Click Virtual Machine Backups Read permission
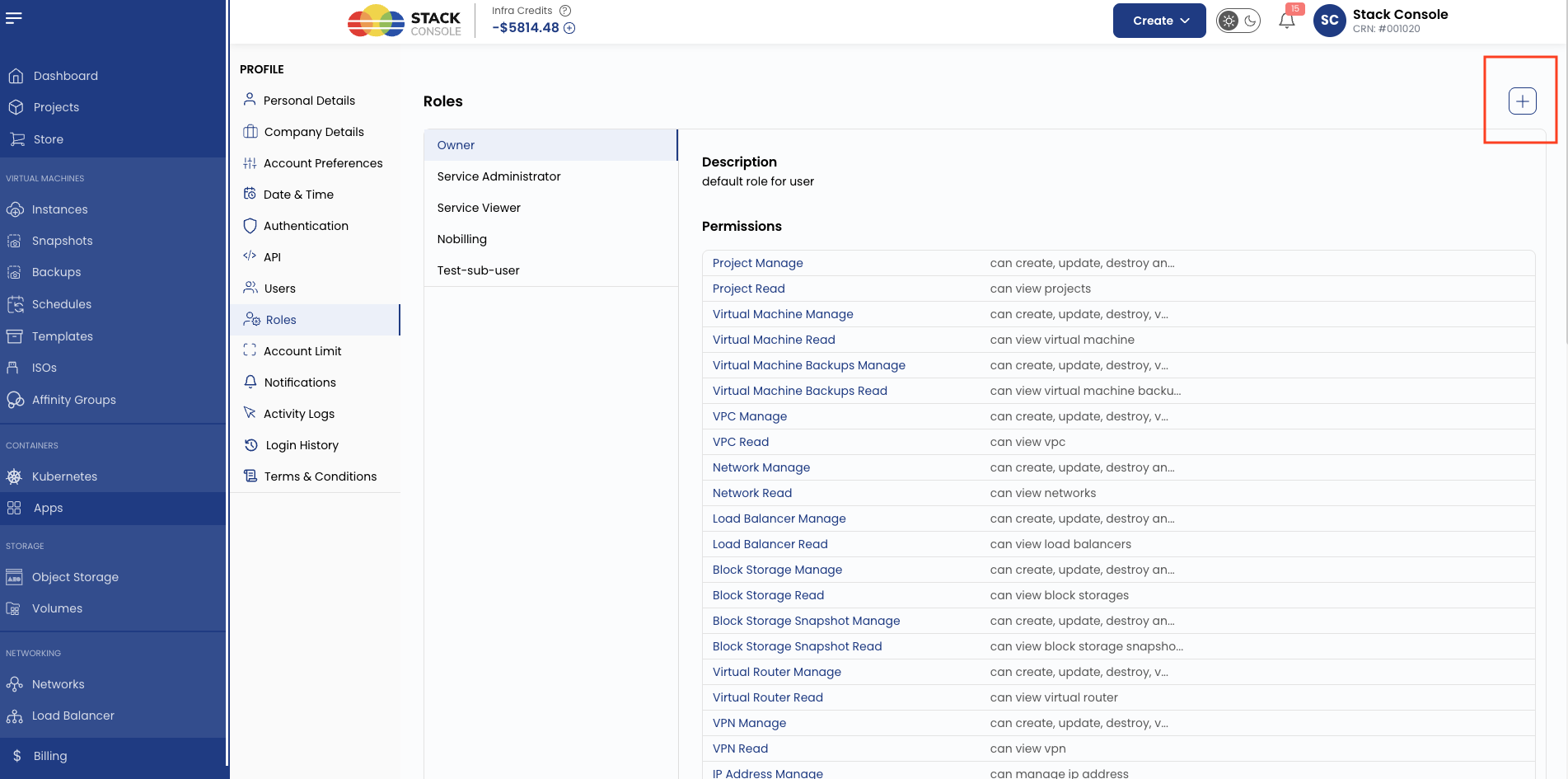Image resolution: width=1568 pixels, height=779 pixels. [x=799, y=391]
